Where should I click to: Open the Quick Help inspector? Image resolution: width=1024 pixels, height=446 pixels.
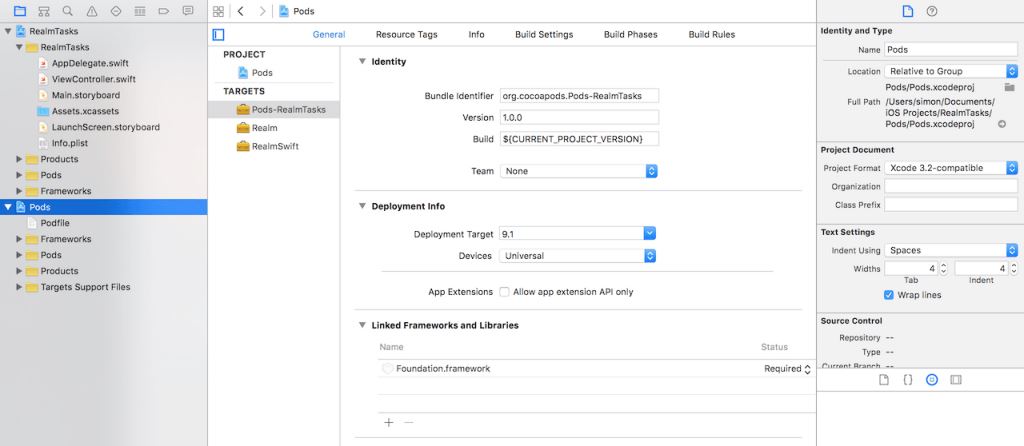(932, 11)
